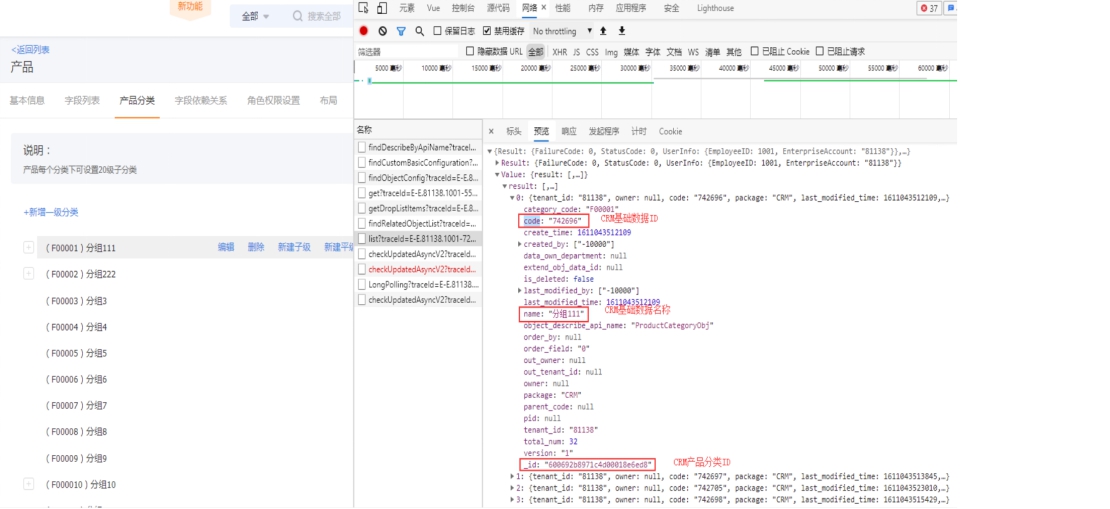Expand the Result: FailureCode node

[497, 163]
